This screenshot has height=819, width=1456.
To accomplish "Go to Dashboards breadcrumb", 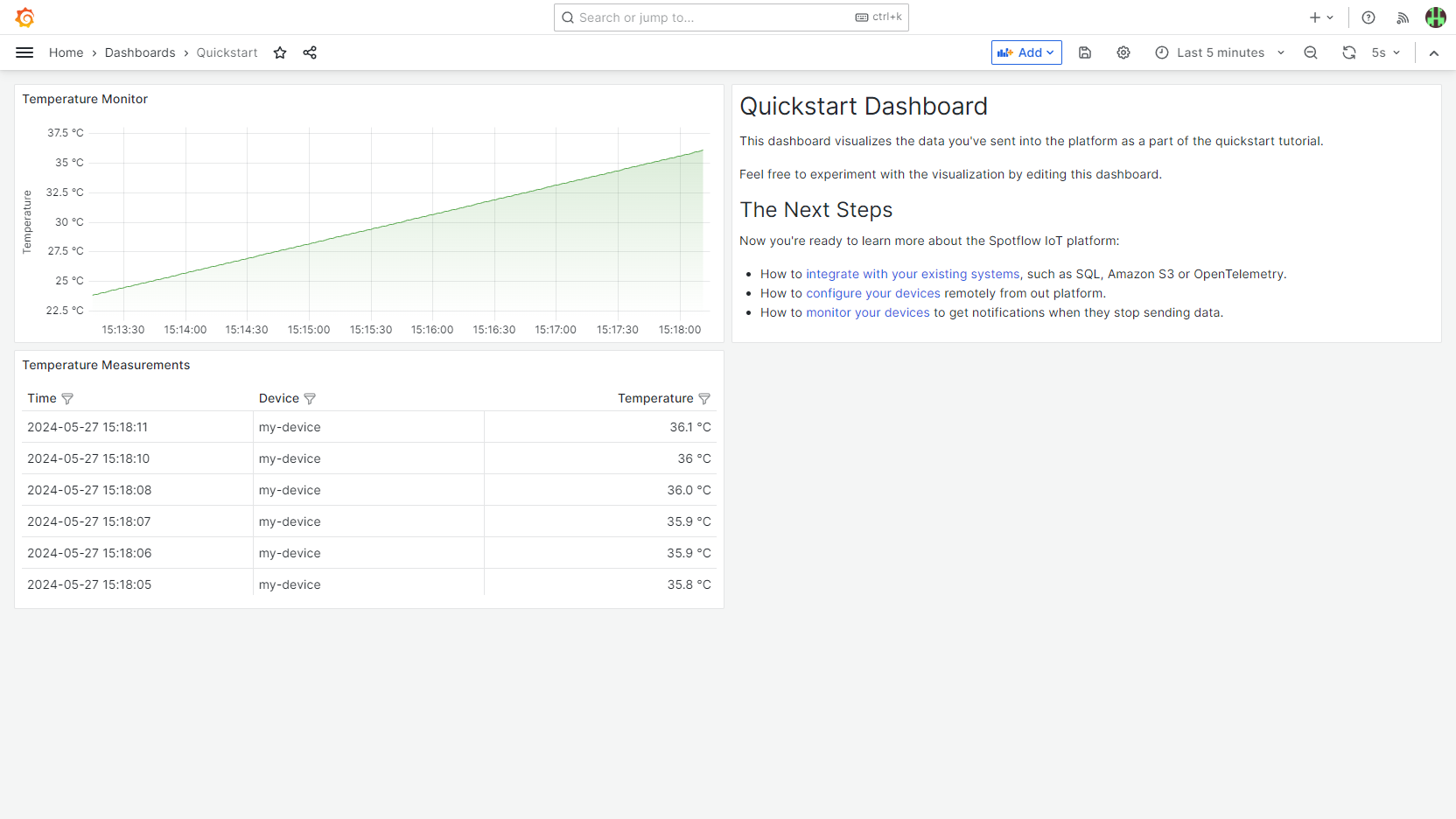I will point(140,52).
